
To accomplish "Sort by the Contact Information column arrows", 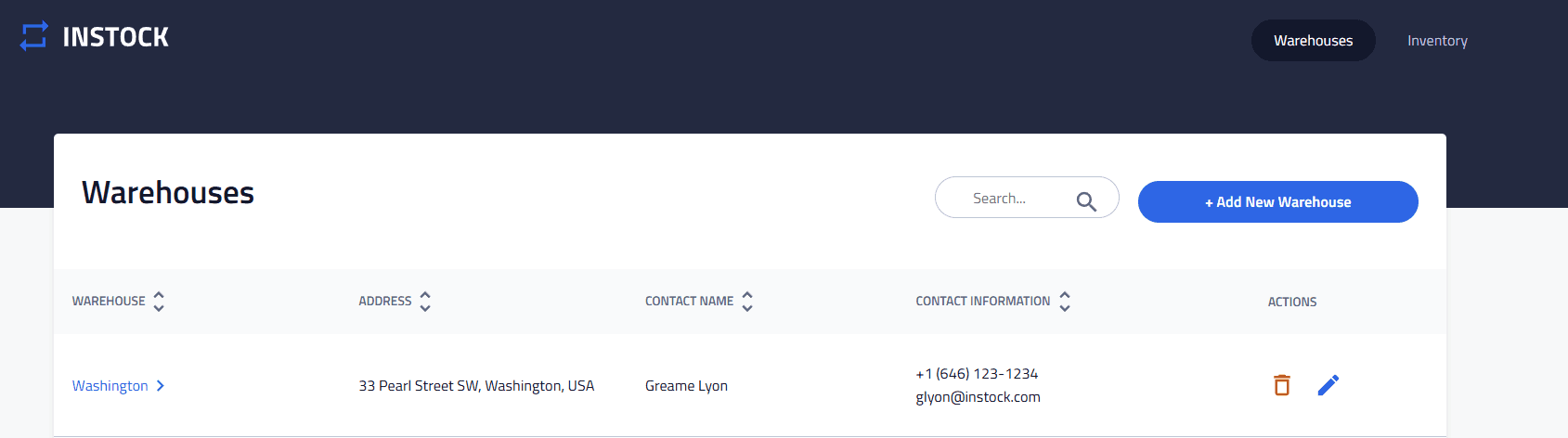I will point(1065,302).
